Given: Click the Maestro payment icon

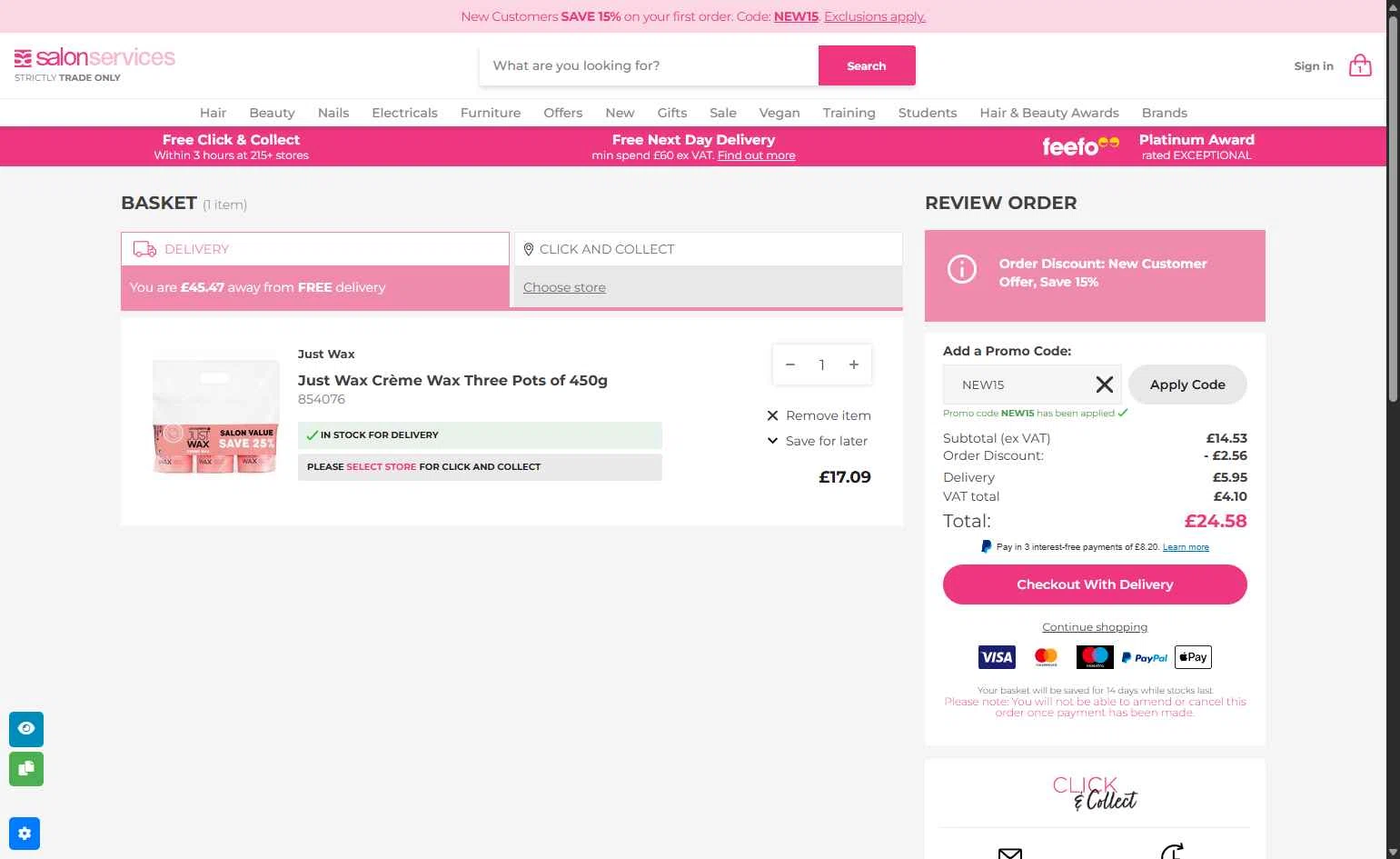Looking at the screenshot, I should pyautogui.click(x=1095, y=657).
